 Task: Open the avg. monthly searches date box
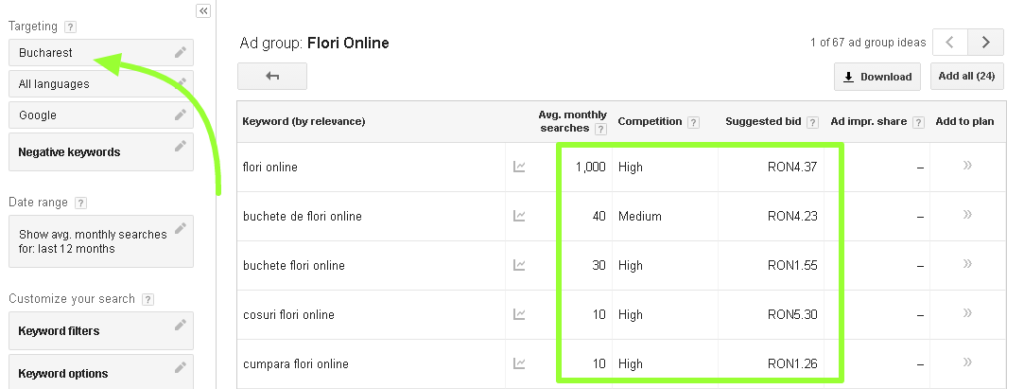pyautogui.click(x=101, y=241)
